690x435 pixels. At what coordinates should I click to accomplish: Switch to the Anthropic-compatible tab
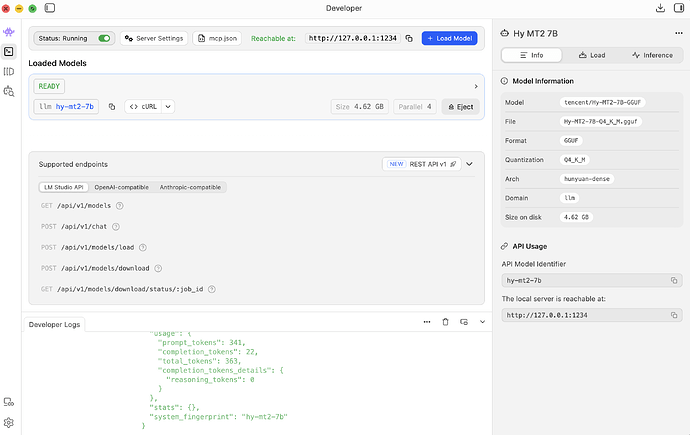coord(190,187)
